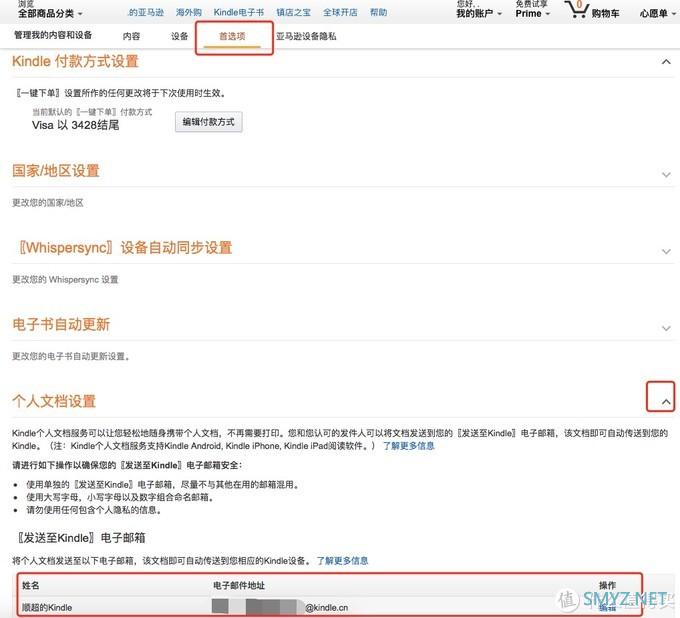Open 心愿单 wish list dropdown

click(657, 13)
